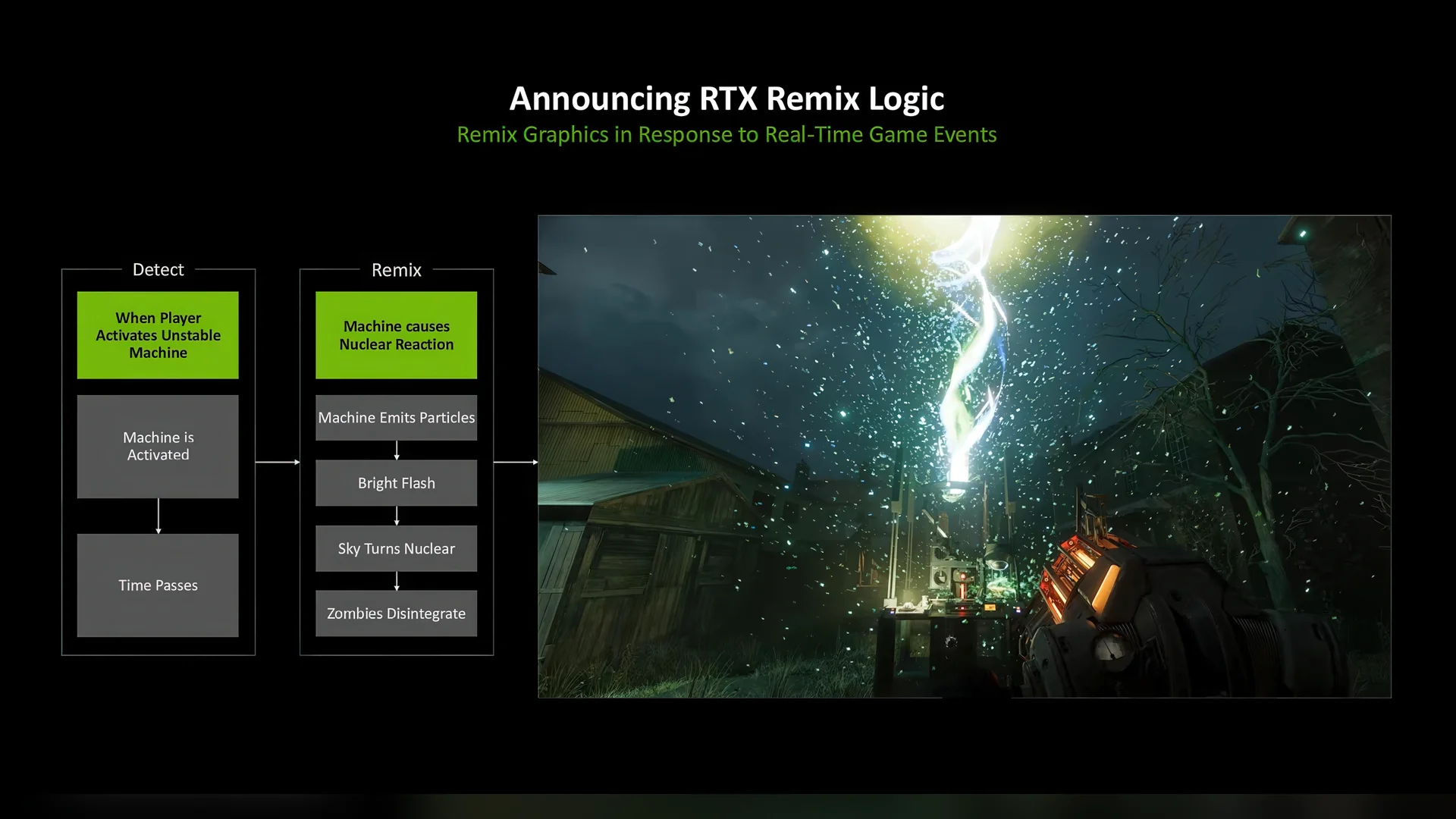Viewport: 1456px width, 819px height.
Task: Click the down arrow below 'Bright Flash'
Action: pyautogui.click(x=397, y=516)
